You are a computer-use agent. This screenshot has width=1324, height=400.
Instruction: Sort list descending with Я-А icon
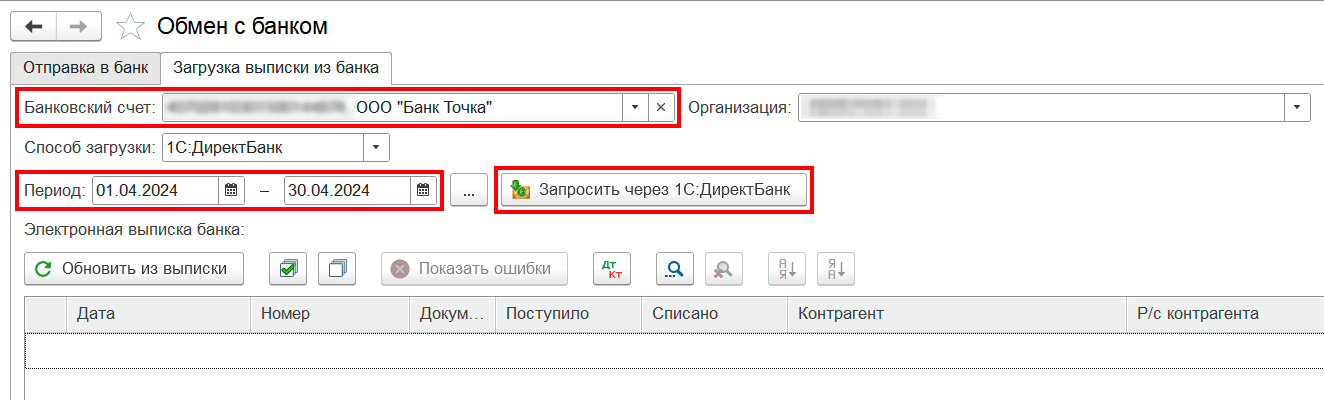pyautogui.click(x=835, y=268)
